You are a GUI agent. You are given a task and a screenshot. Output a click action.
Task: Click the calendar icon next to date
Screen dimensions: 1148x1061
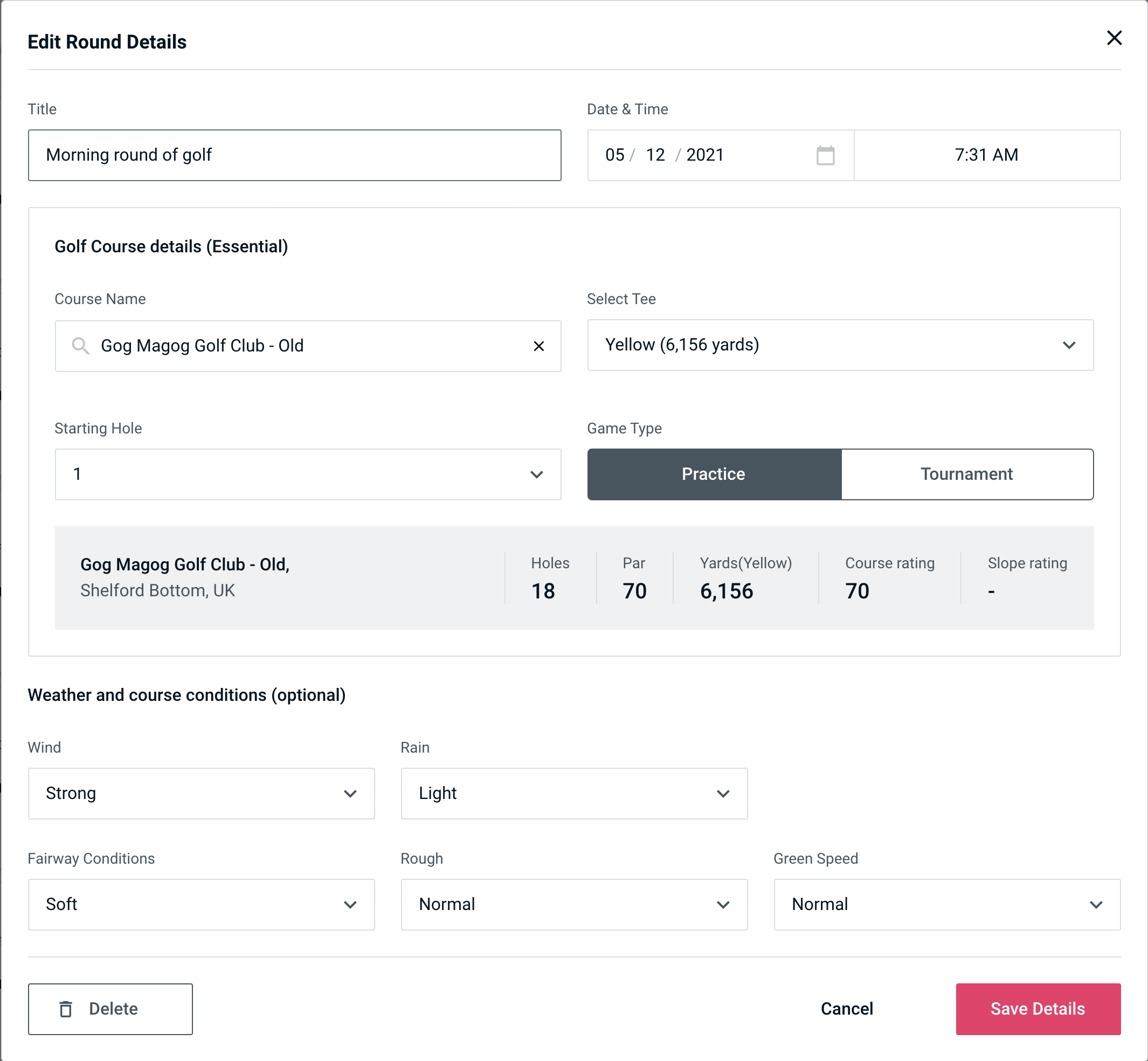point(824,154)
